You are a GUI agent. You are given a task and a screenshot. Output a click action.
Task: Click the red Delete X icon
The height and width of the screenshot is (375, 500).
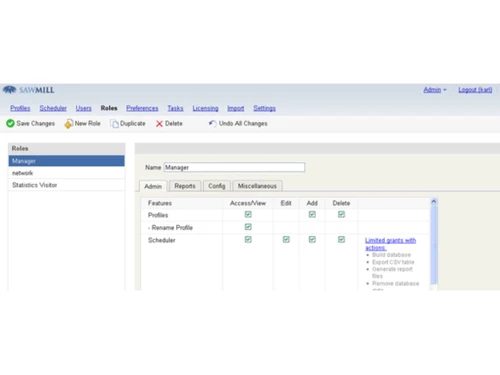click(159, 124)
